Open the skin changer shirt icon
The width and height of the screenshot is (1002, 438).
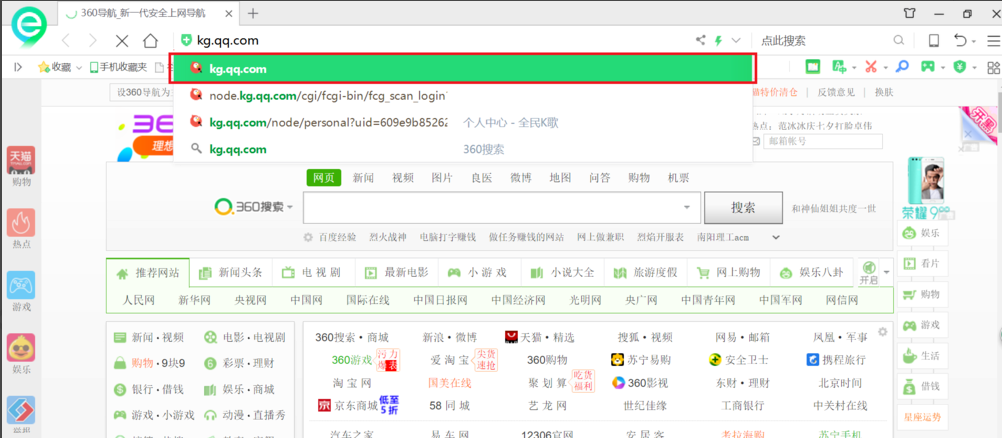pyautogui.click(x=909, y=13)
